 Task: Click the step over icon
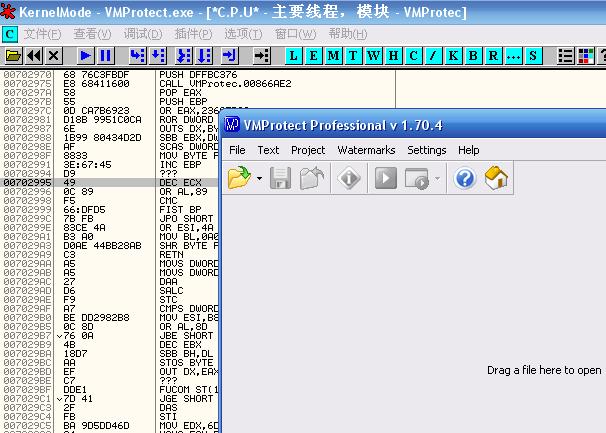(158, 56)
